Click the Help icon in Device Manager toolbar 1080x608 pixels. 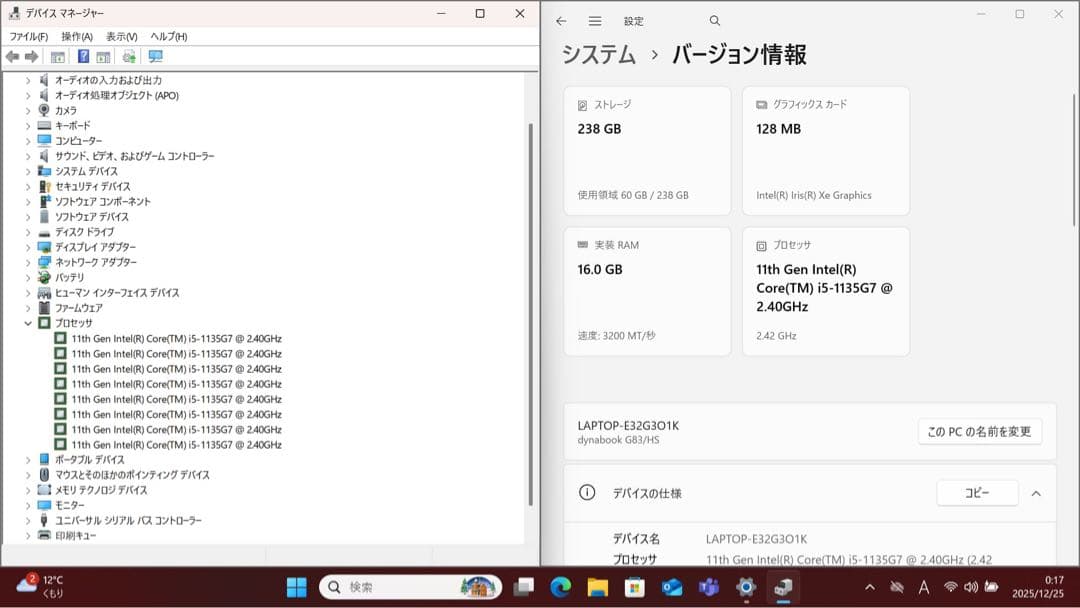click(84, 57)
